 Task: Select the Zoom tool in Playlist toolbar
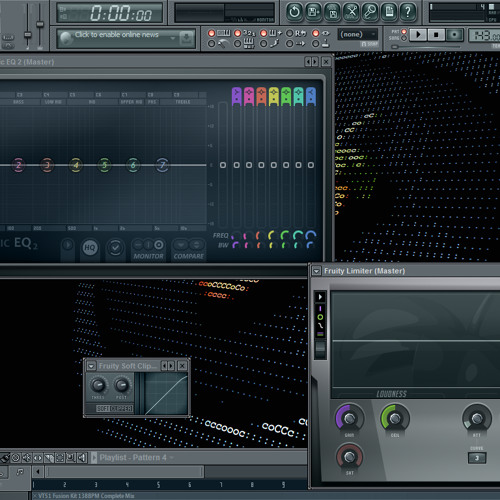pos(71,458)
